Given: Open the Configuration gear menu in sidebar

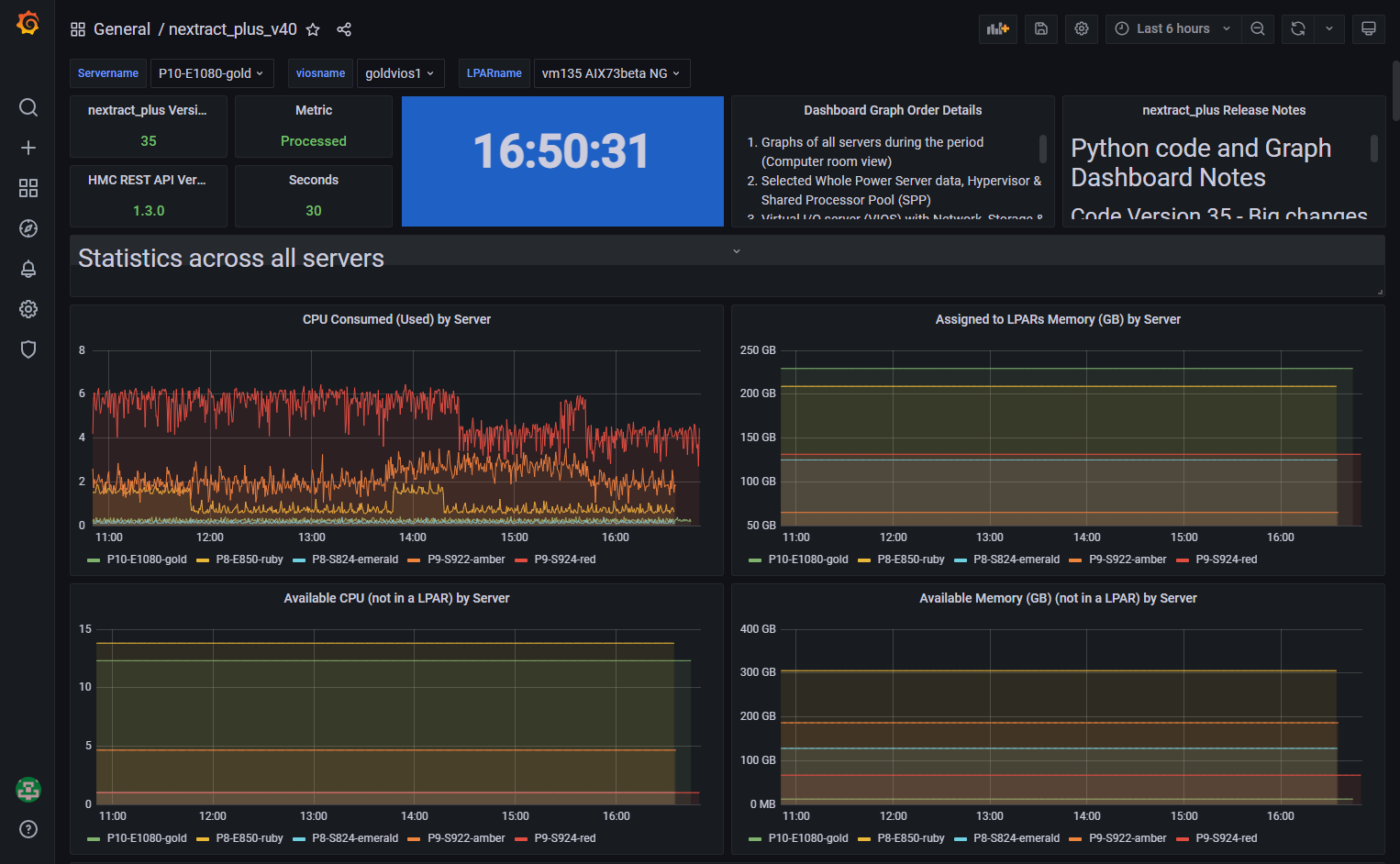Looking at the screenshot, I should pos(28,309).
